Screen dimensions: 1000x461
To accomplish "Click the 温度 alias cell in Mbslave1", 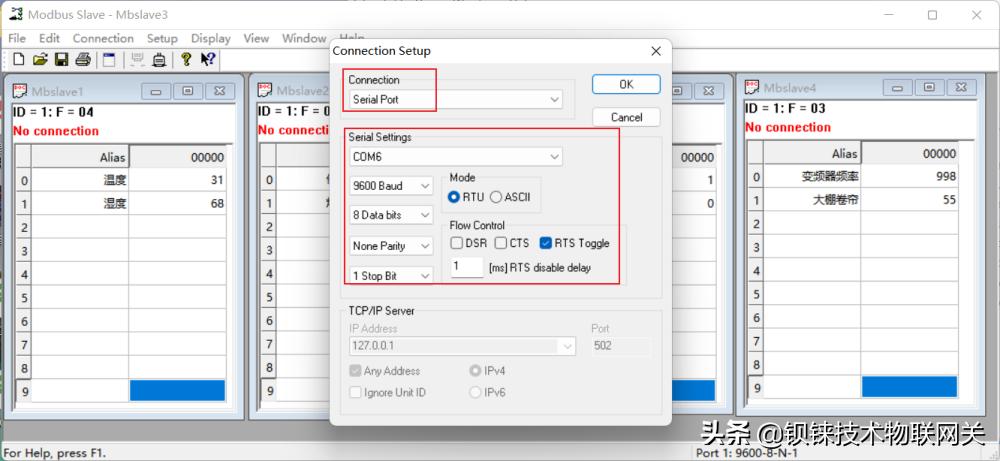I will pos(80,180).
